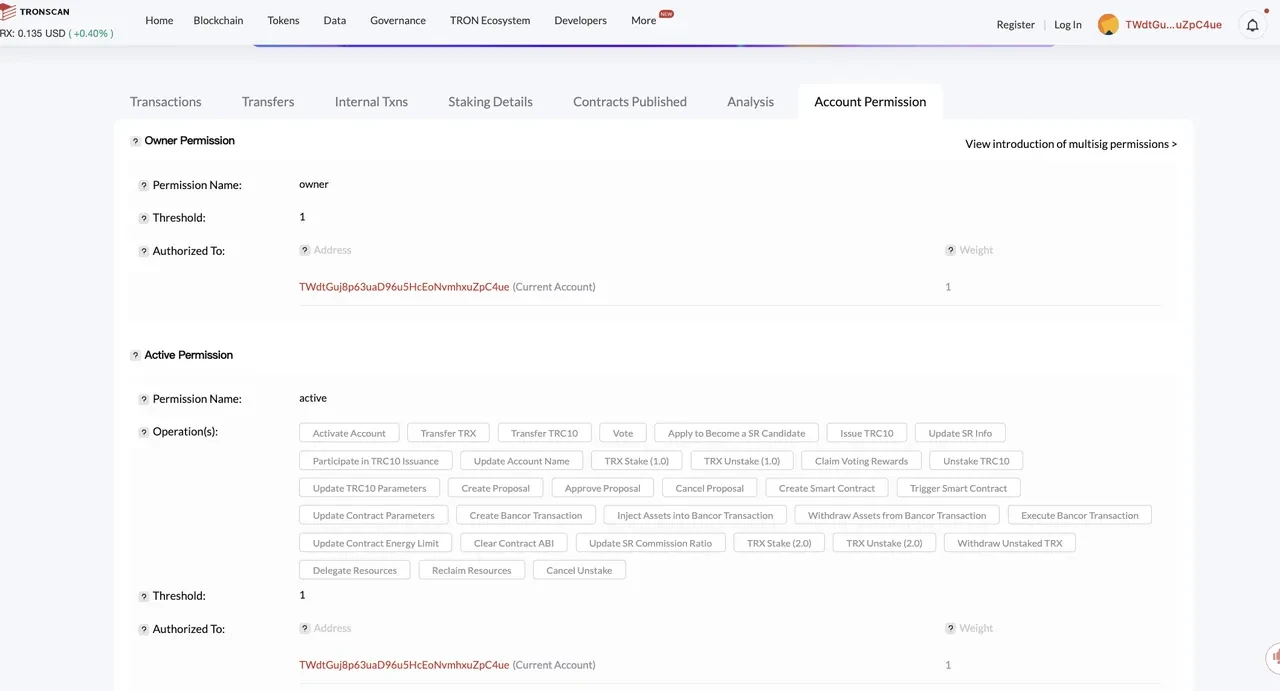This screenshot has width=1280, height=691.
Task: Click the TRX Stake (1.0) tag
Action: [637, 461]
